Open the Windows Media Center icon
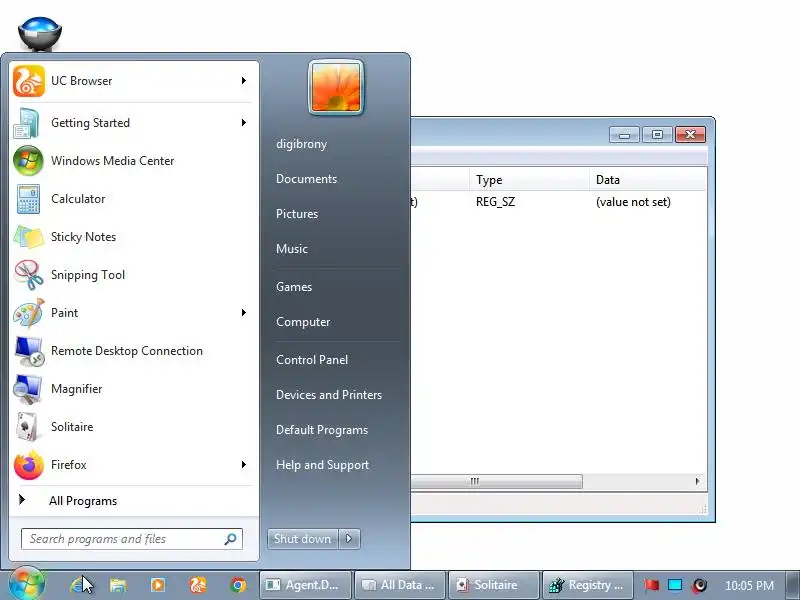This screenshot has height=600, width=800. 28,161
